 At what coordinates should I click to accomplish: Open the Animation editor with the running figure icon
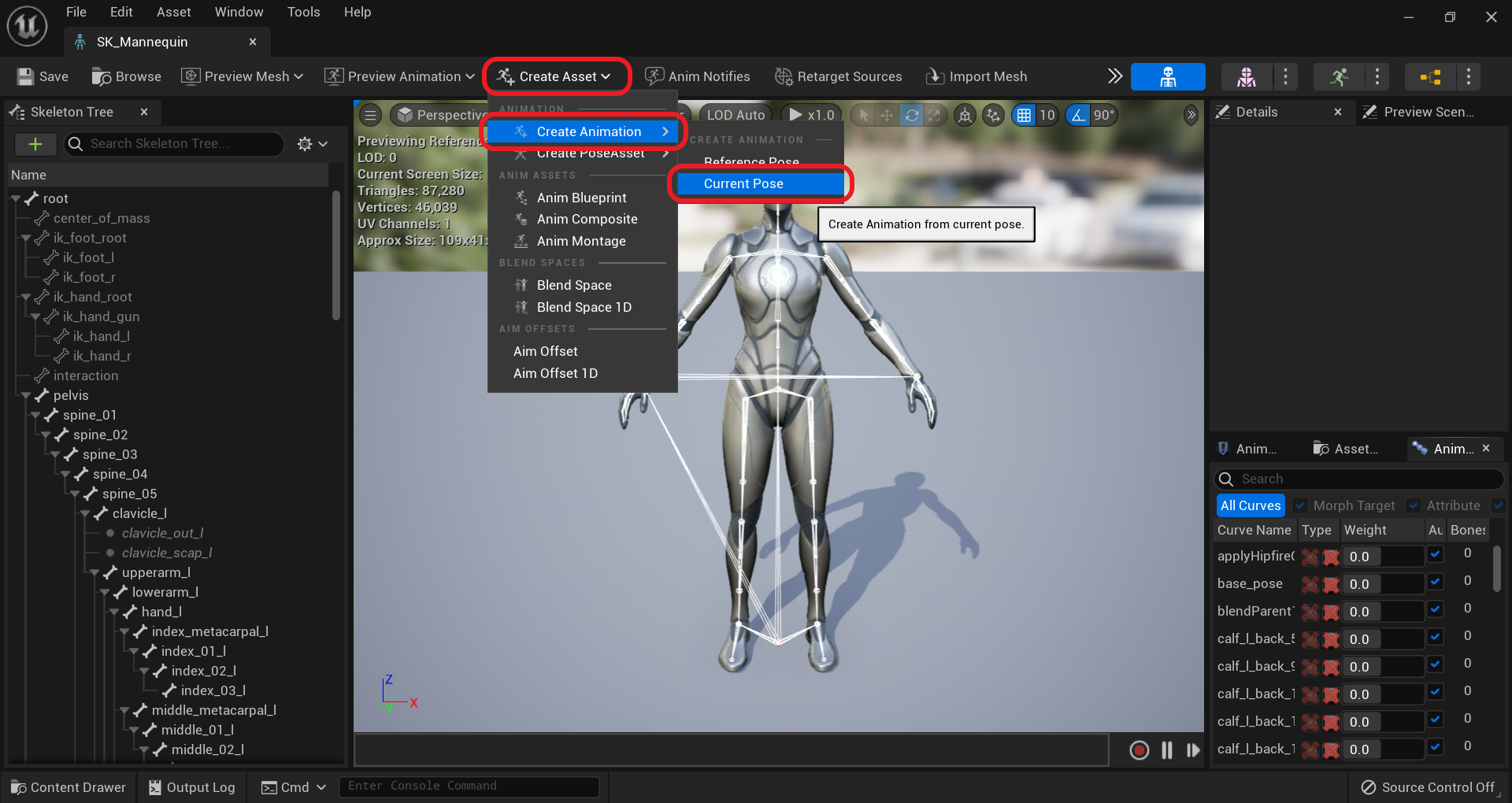tap(1340, 76)
